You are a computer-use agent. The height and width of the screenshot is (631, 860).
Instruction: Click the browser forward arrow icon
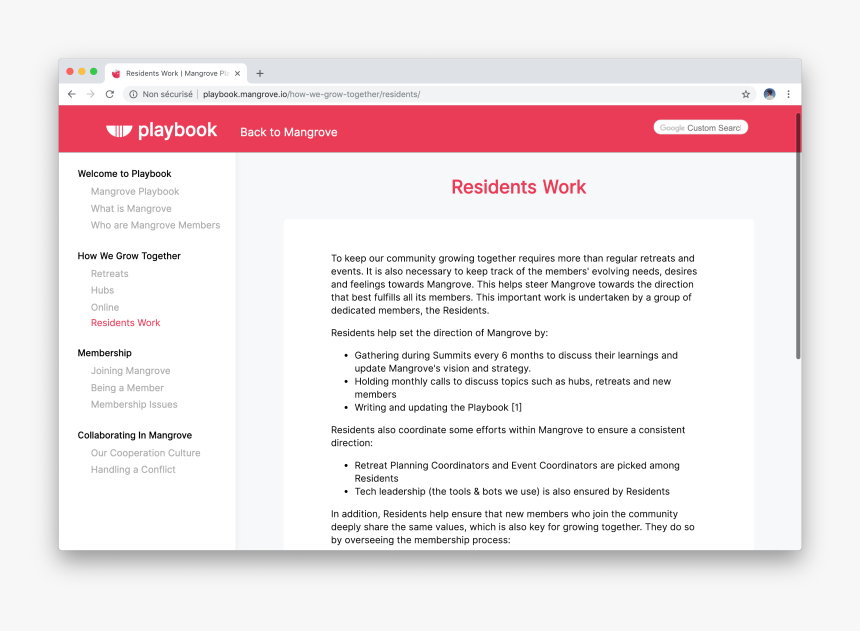coord(90,94)
